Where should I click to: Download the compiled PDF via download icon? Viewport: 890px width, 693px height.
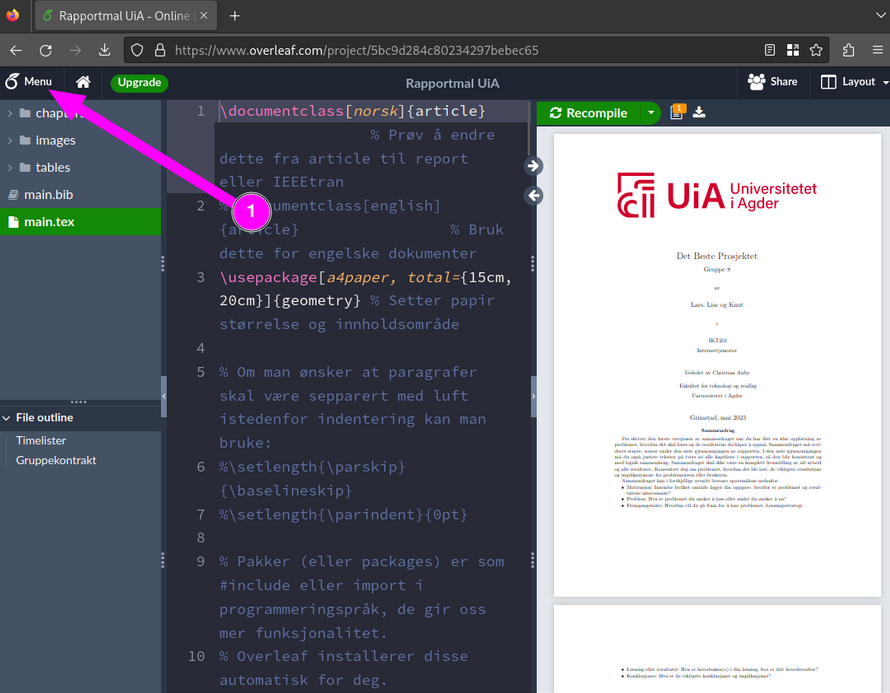coord(699,113)
